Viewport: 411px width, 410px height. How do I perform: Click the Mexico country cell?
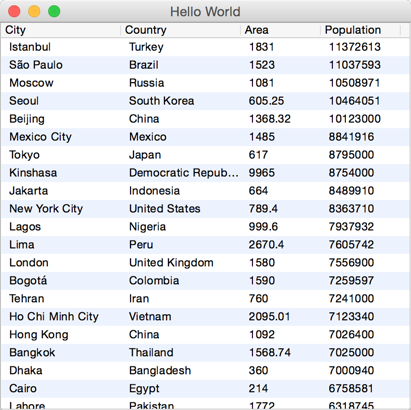click(x=148, y=137)
